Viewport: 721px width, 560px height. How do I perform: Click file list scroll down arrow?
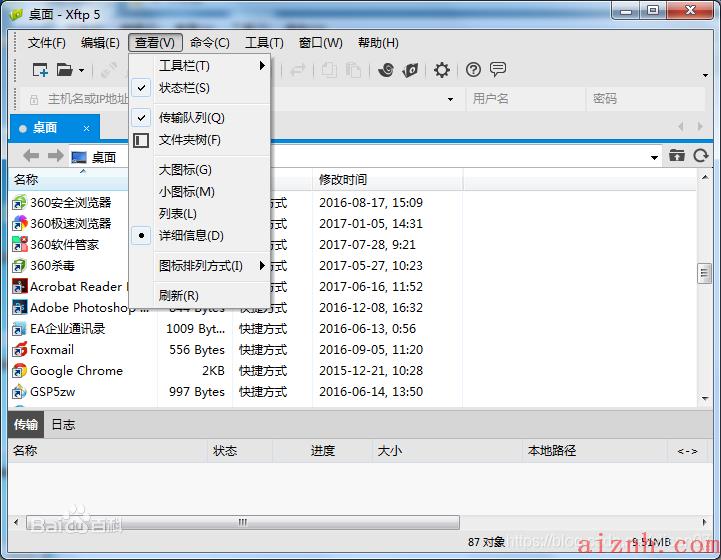(705, 399)
